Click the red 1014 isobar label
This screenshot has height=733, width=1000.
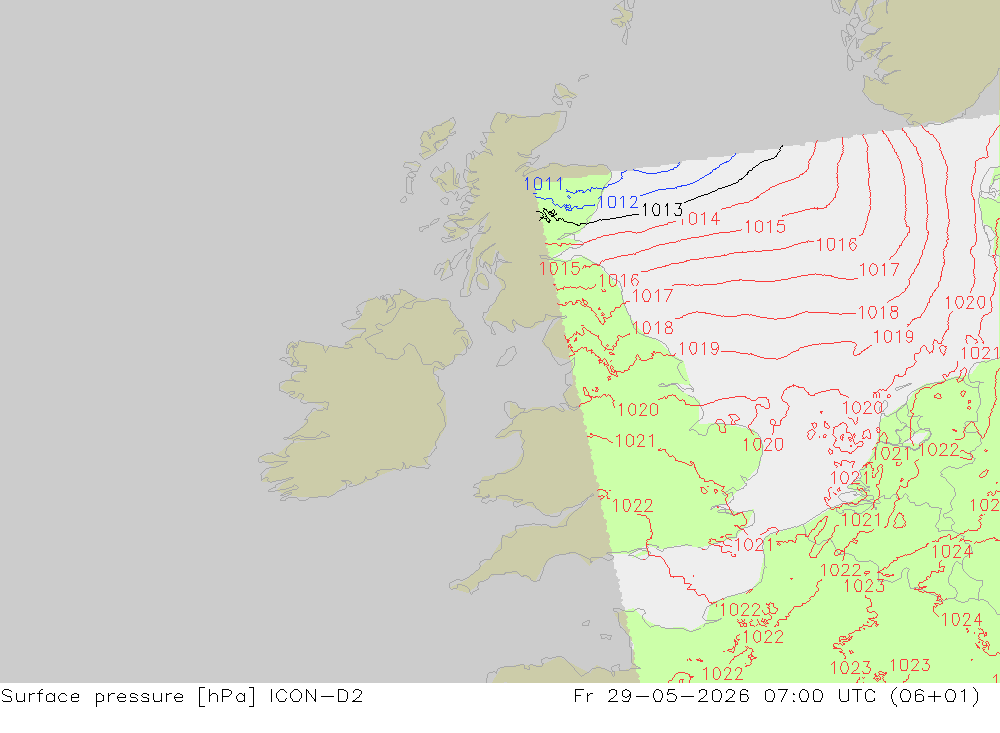coord(700,219)
